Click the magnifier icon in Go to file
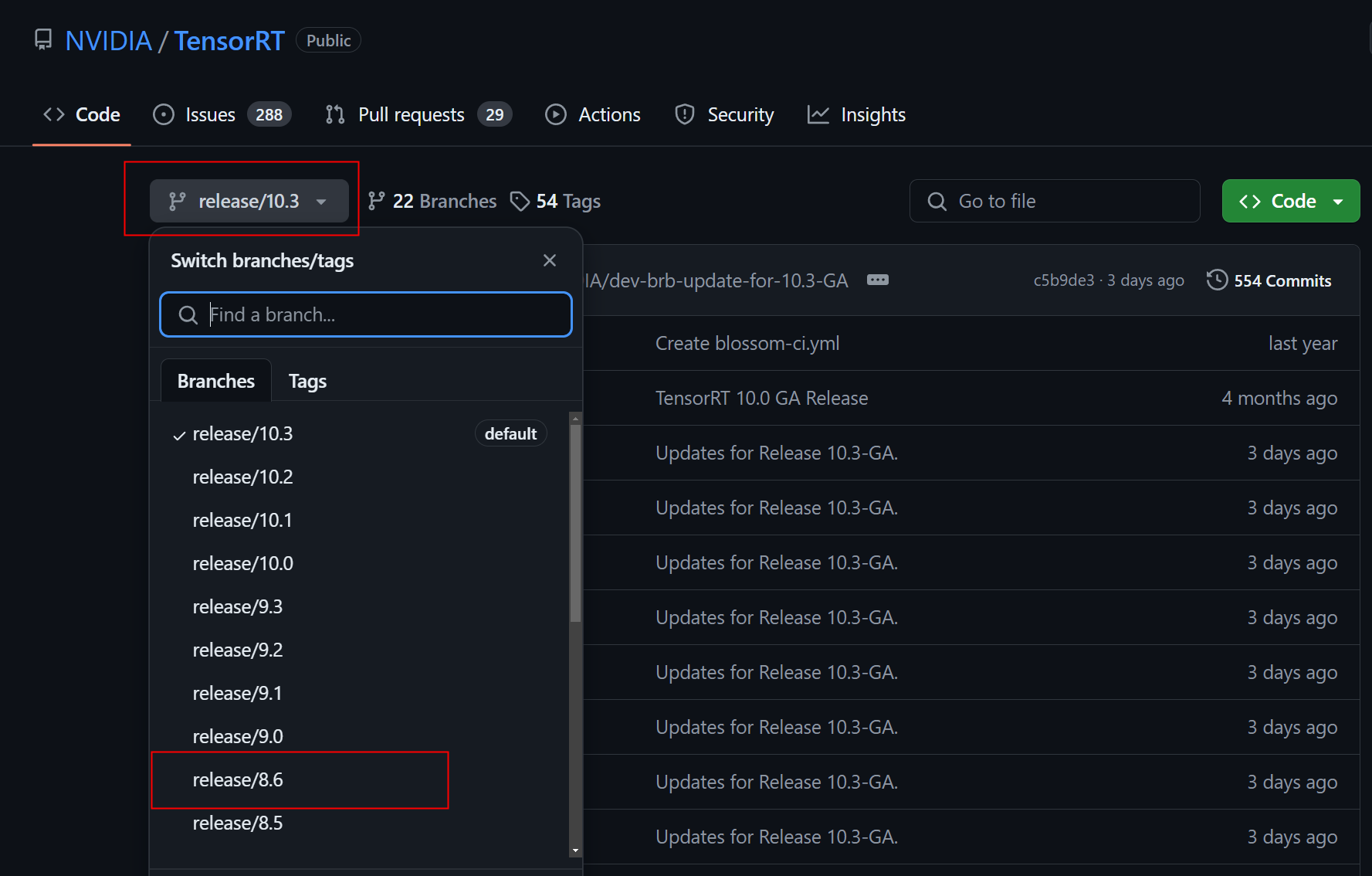Viewport: 1372px width, 876px height. click(937, 201)
